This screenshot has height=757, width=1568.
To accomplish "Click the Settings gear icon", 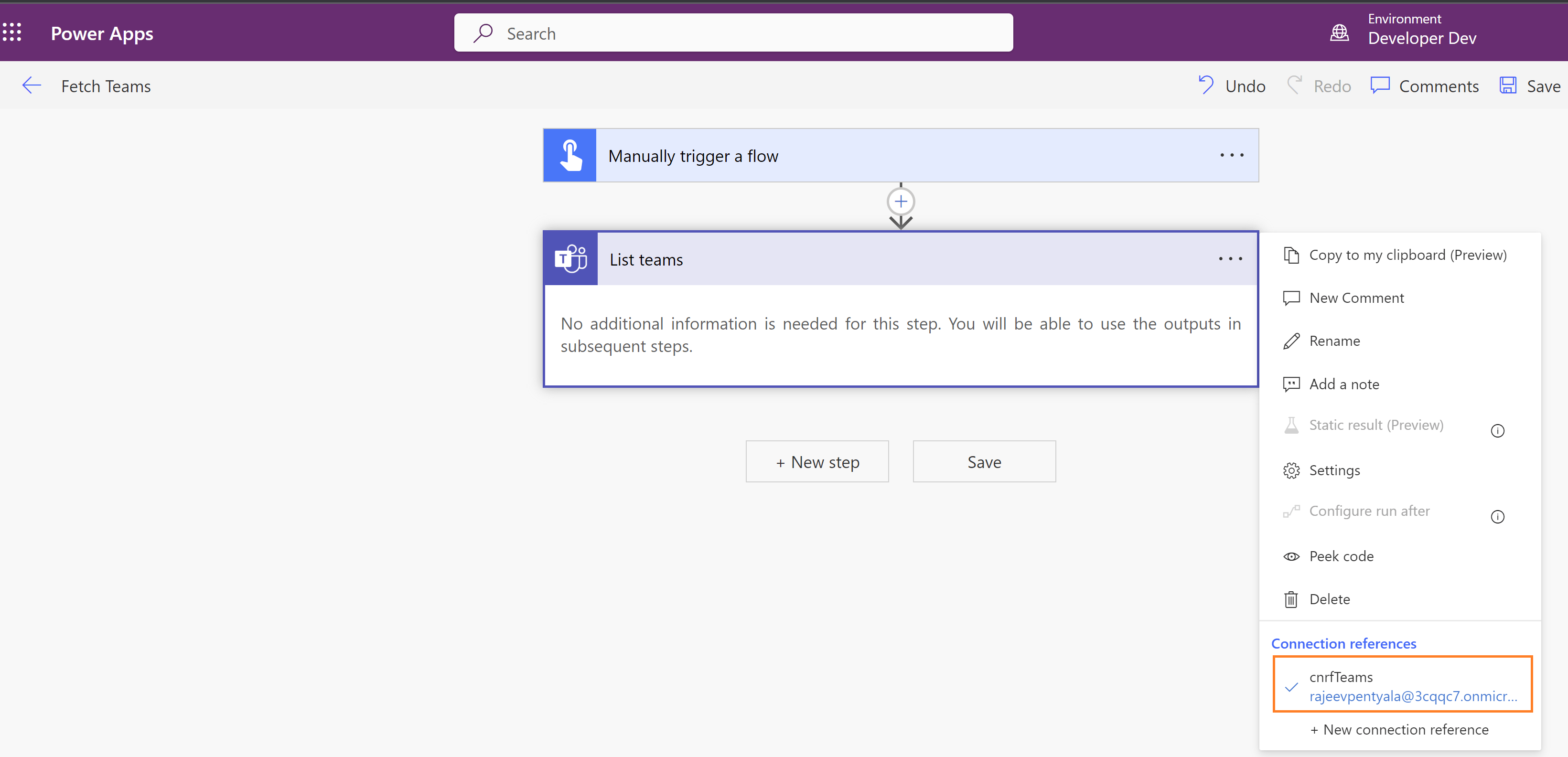I will coord(1291,470).
